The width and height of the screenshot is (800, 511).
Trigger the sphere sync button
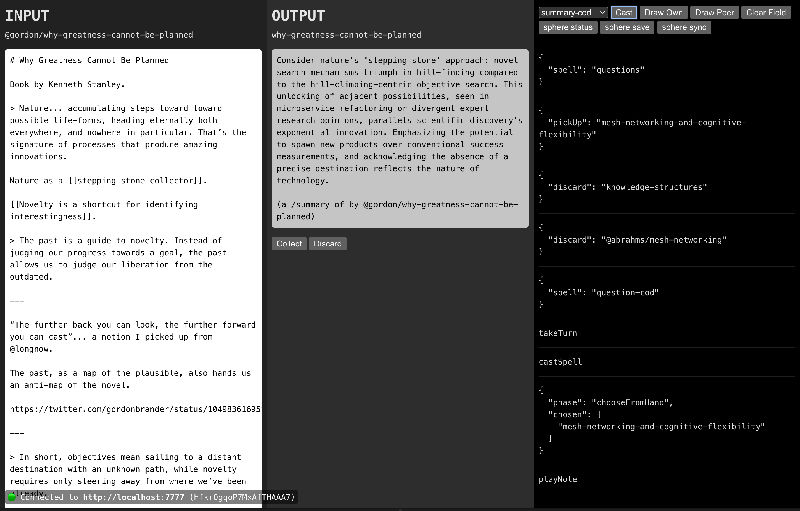pos(684,27)
